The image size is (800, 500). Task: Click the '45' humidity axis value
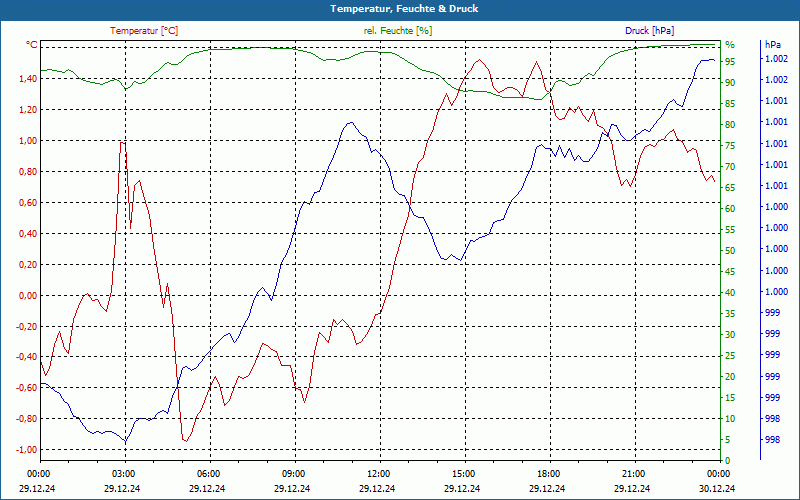(730, 272)
